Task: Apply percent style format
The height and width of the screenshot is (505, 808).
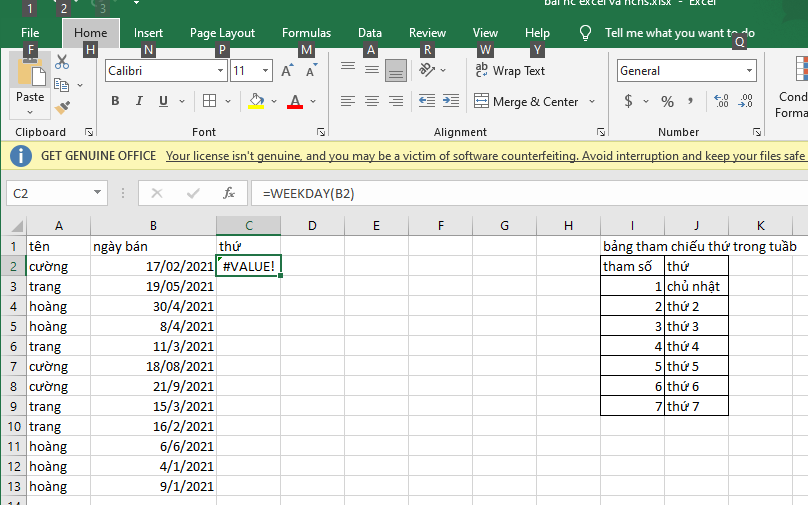Action: [x=667, y=102]
